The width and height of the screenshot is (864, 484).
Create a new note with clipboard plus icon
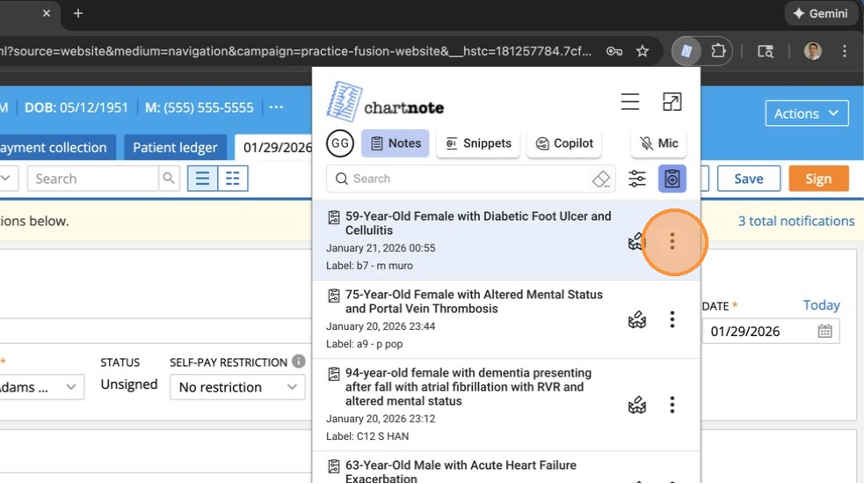point(672,179)
